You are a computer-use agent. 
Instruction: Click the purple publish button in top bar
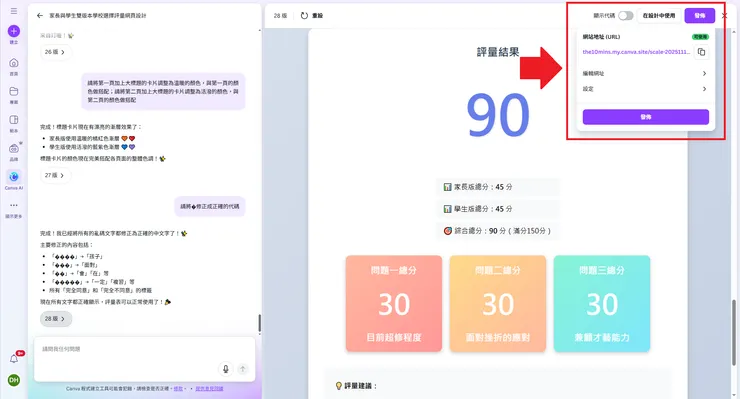click(699, 16)
